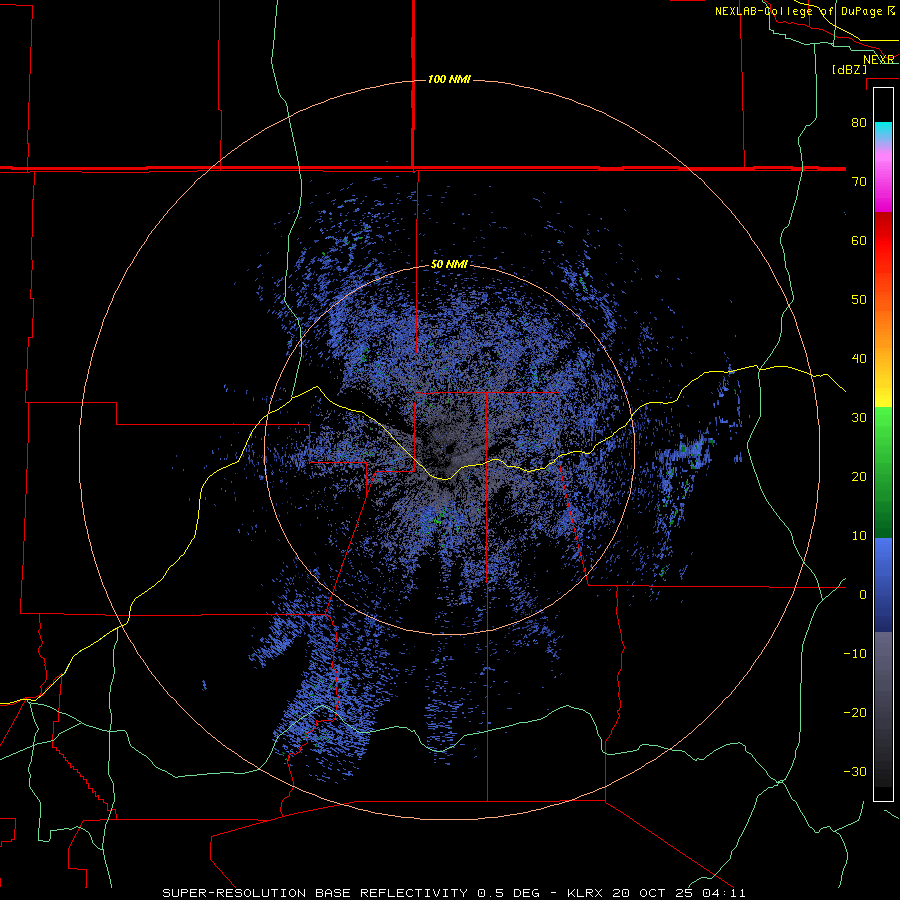Select the 30 value on the dBZ scale
Image resolution: width=900 pixels, height=900 pixels.
coord(859,417)
